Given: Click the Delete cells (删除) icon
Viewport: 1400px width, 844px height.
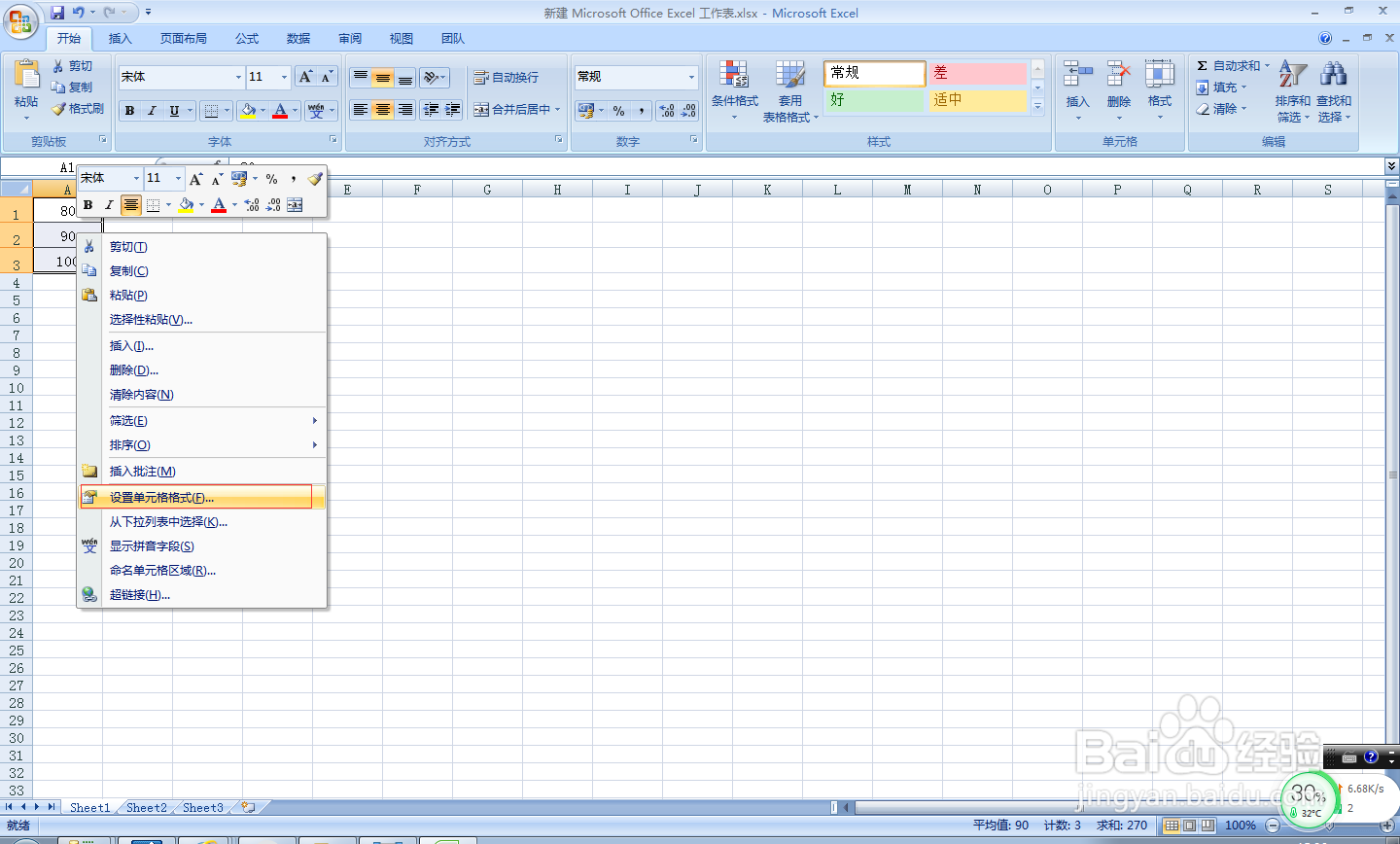Looking at the screenshot, I should [x=1119, y=74].
